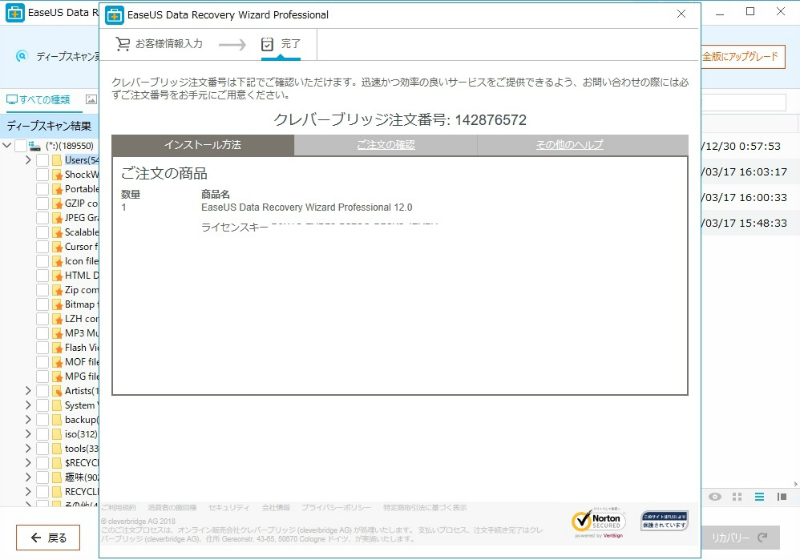Switch to detail pane view

tap(782, 497)
